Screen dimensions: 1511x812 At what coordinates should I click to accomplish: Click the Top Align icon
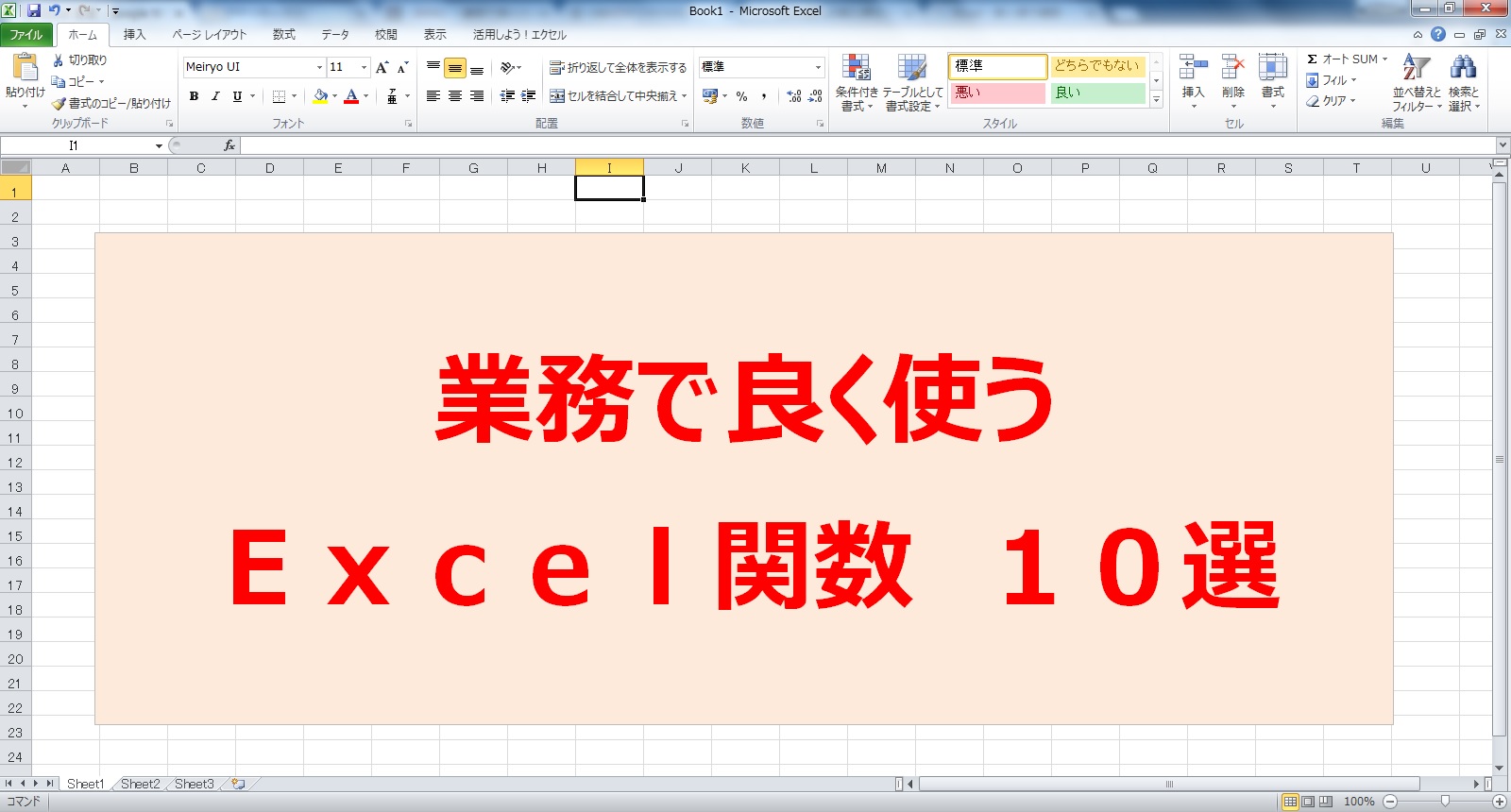(x=433, y=67)
